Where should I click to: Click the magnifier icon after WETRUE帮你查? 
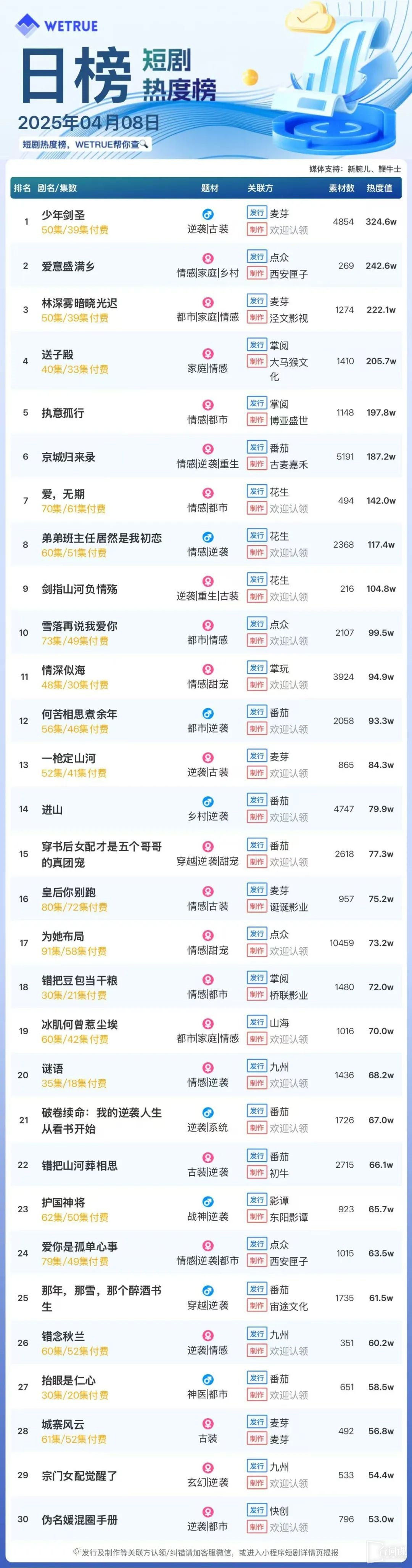[x=144, y=144]
